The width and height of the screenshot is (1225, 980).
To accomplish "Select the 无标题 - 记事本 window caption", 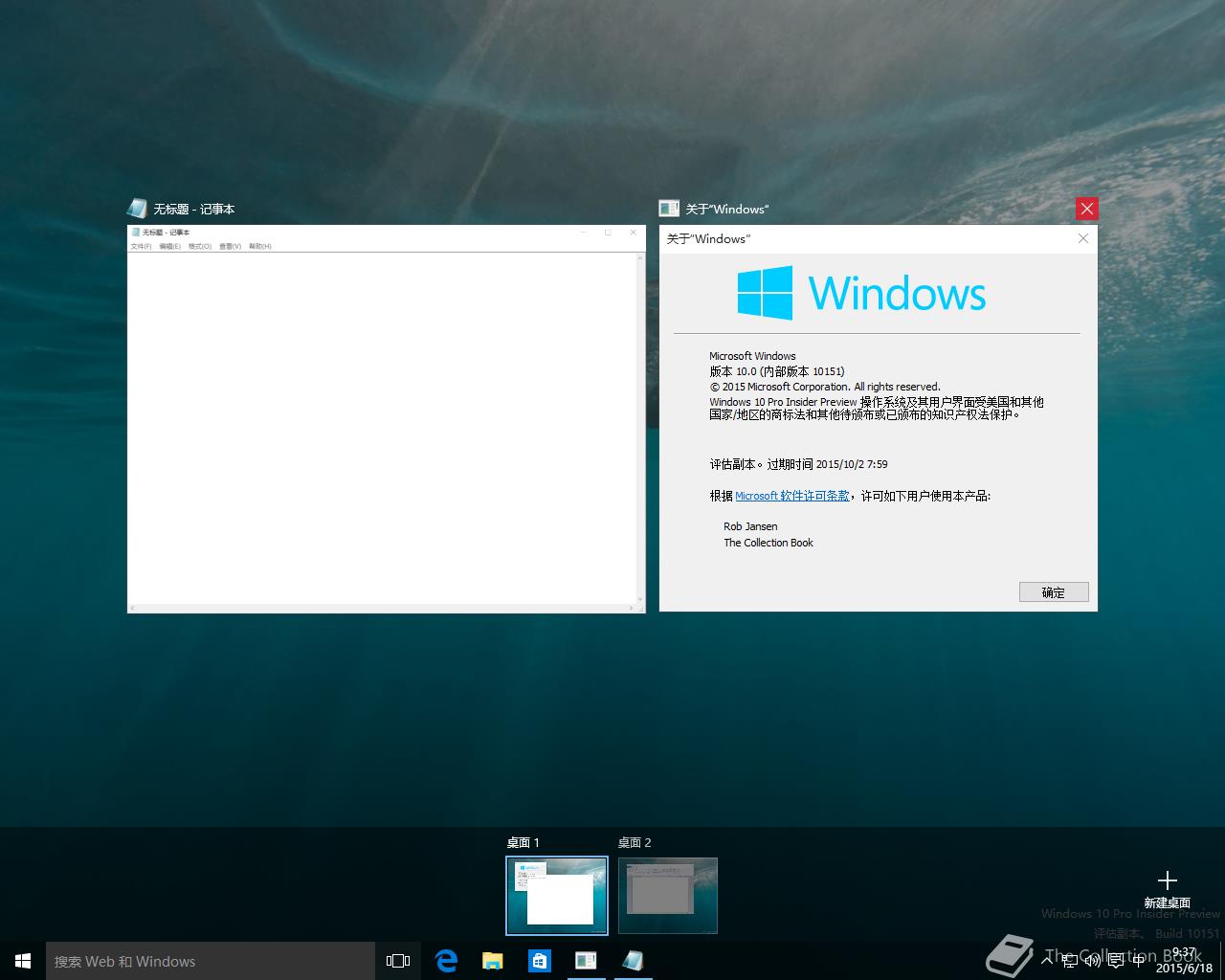I will coord(194,209).
